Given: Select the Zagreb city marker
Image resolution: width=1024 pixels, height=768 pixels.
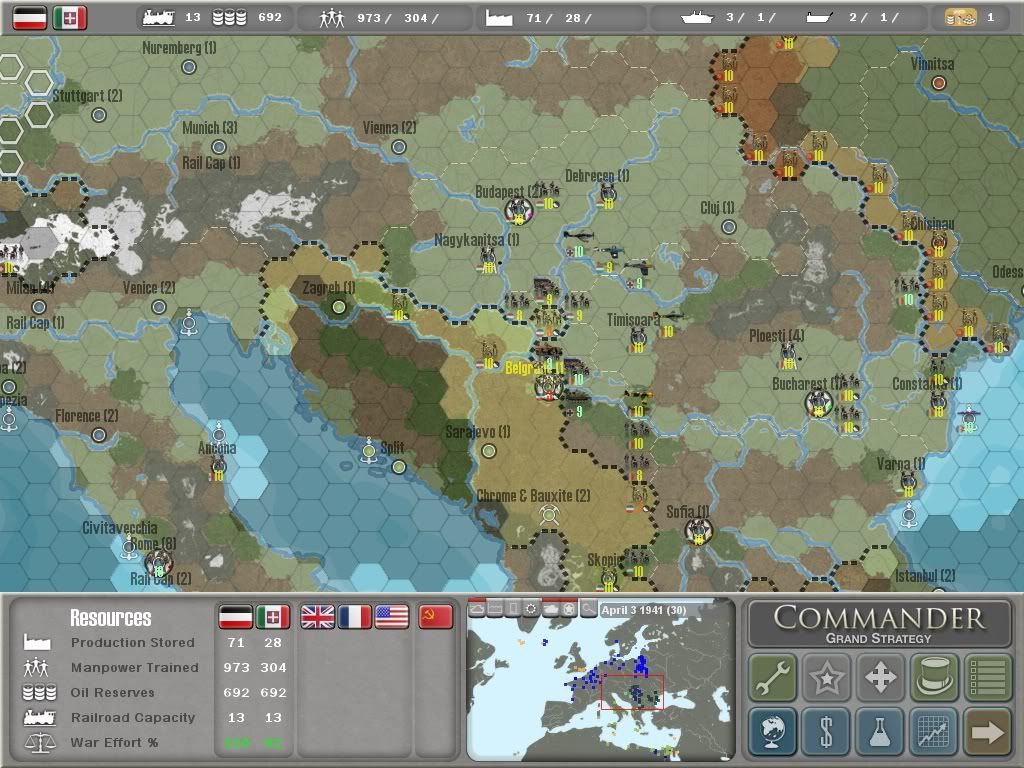Looking at the screenshot, I should pos(338,306).
